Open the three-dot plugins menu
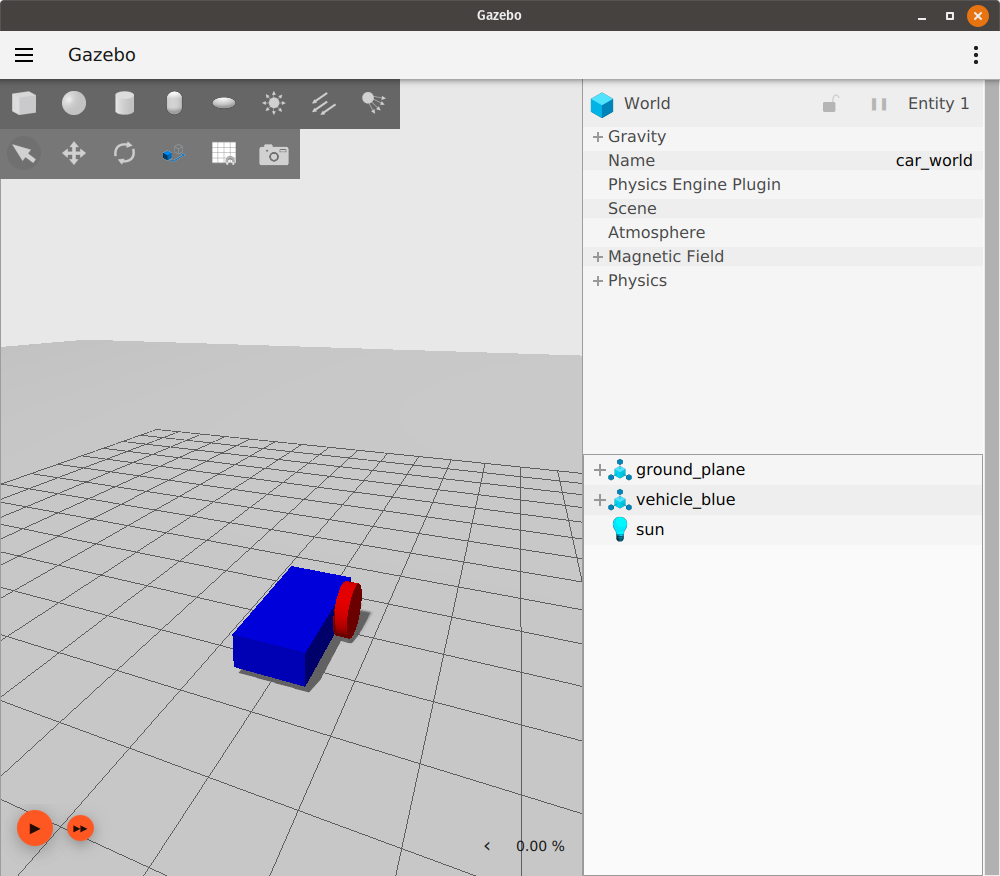The height and width of the screenshot is (876, 1000). tap(976, 55)
